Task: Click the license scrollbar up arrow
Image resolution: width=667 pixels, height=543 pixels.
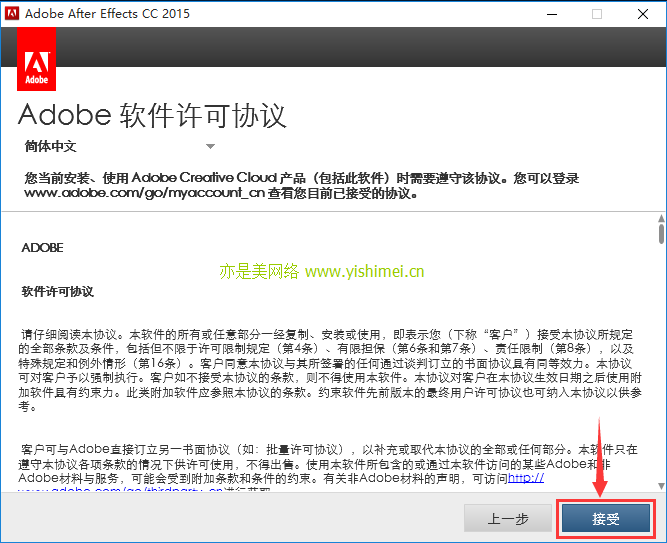Action: point(661,218)
